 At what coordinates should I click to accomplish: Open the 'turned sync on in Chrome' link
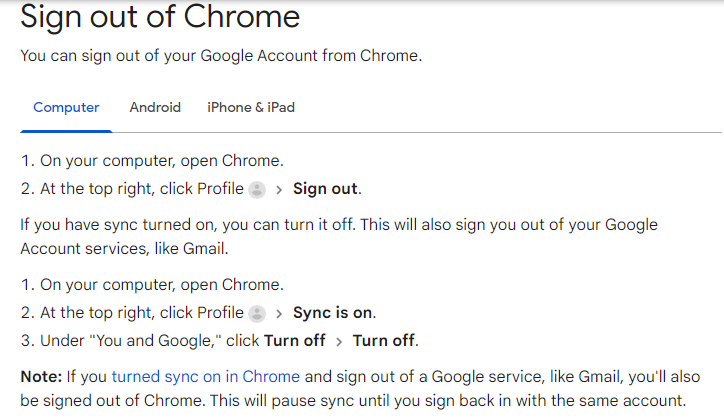point(205,377)
